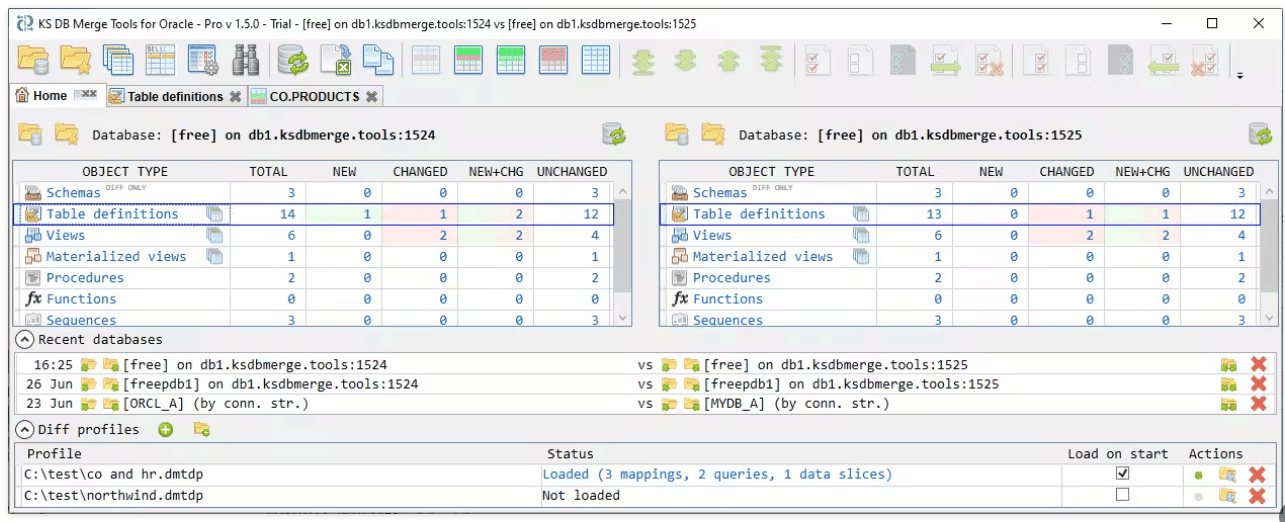Click the database refresh toolbar icon

(294, 61)
